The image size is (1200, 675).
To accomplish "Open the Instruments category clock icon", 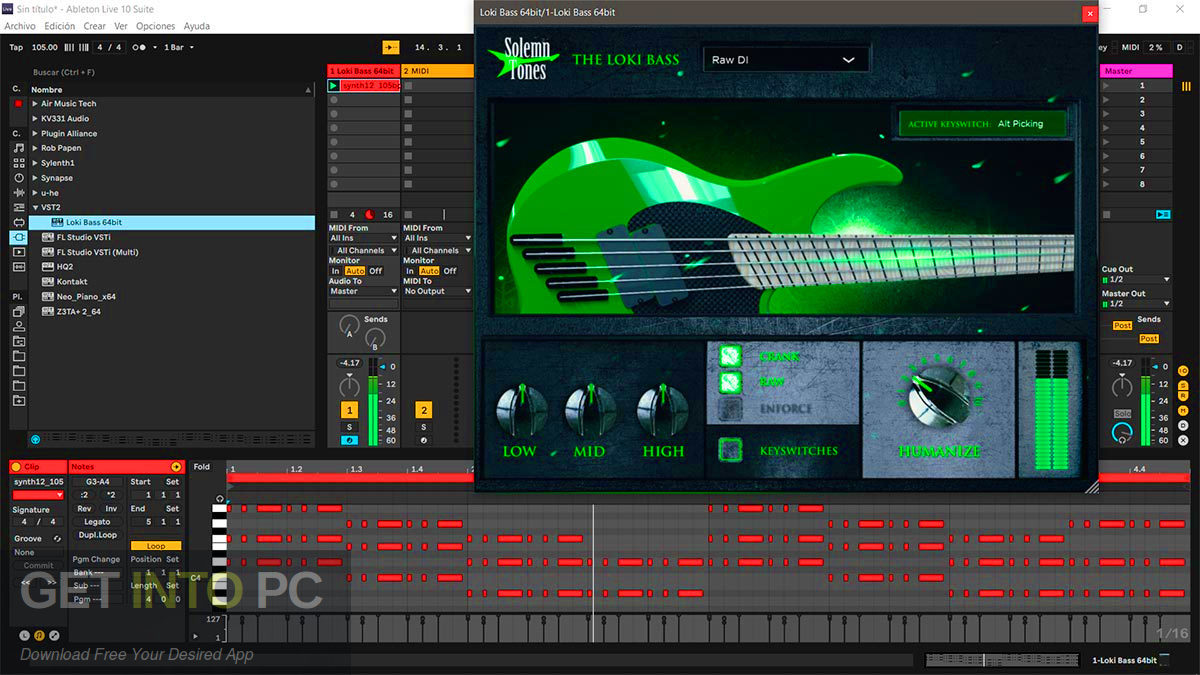I will 18,178.
